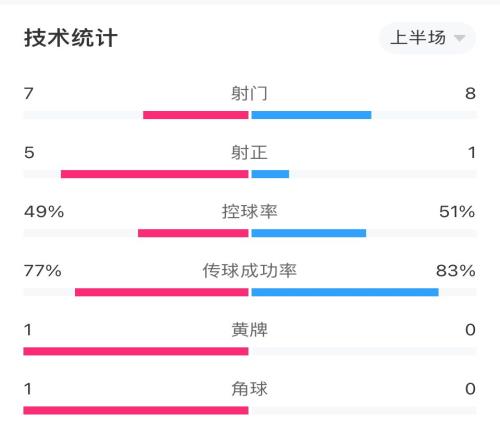Click the red 射门 bar segment

click(x=196, y=115)
